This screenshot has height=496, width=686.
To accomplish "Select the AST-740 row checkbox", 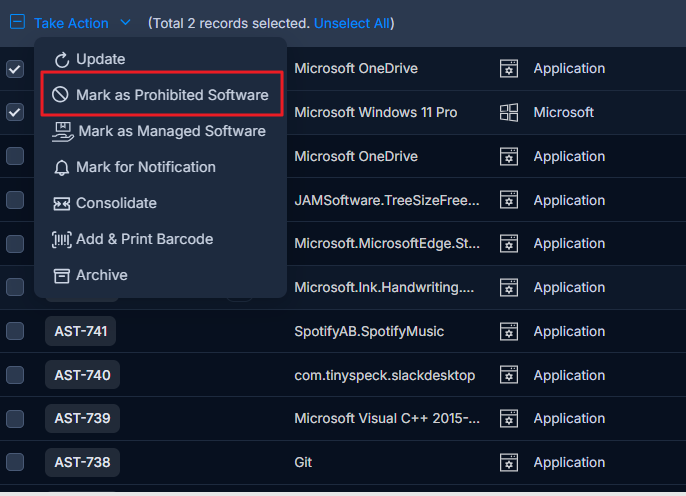I will (x=15, y=375).
